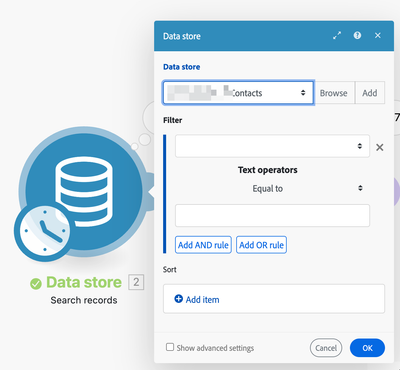Click the filter value input field

272,216
